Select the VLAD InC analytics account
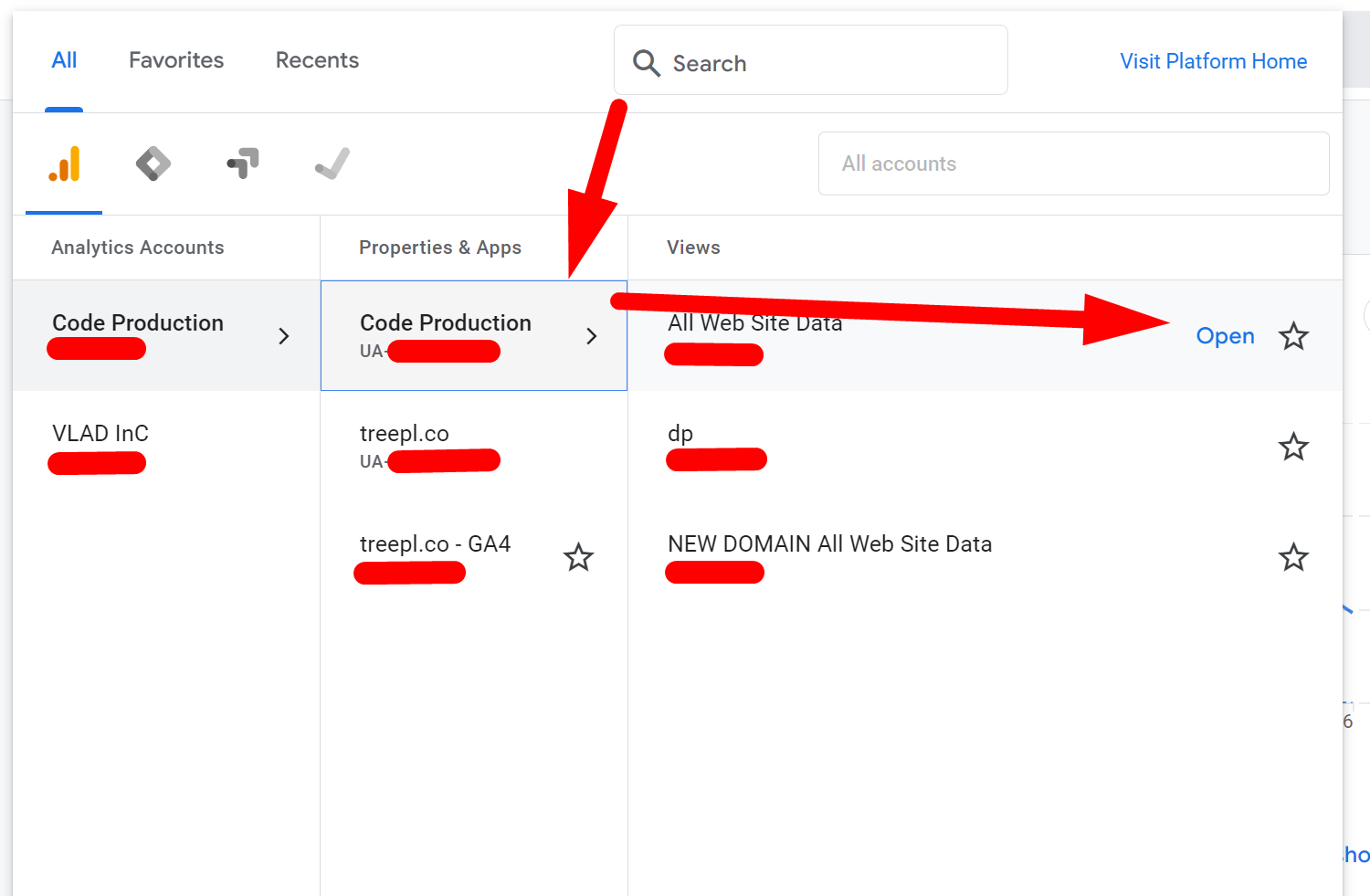This screenshot has height=896, width=1370. pyautogui.click(x=165, y=447)
